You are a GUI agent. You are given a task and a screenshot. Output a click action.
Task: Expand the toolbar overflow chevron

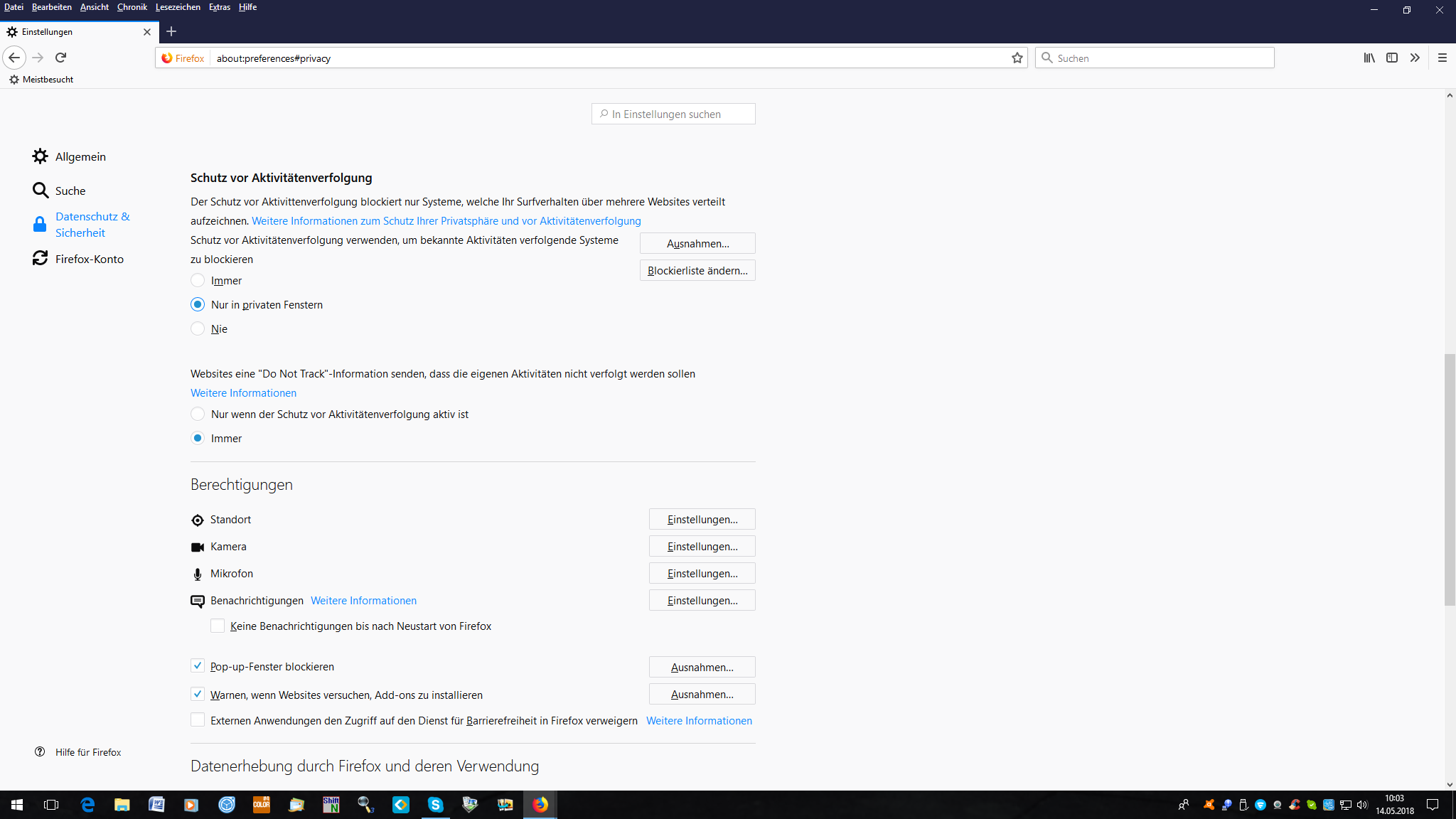pos(1415,58)
